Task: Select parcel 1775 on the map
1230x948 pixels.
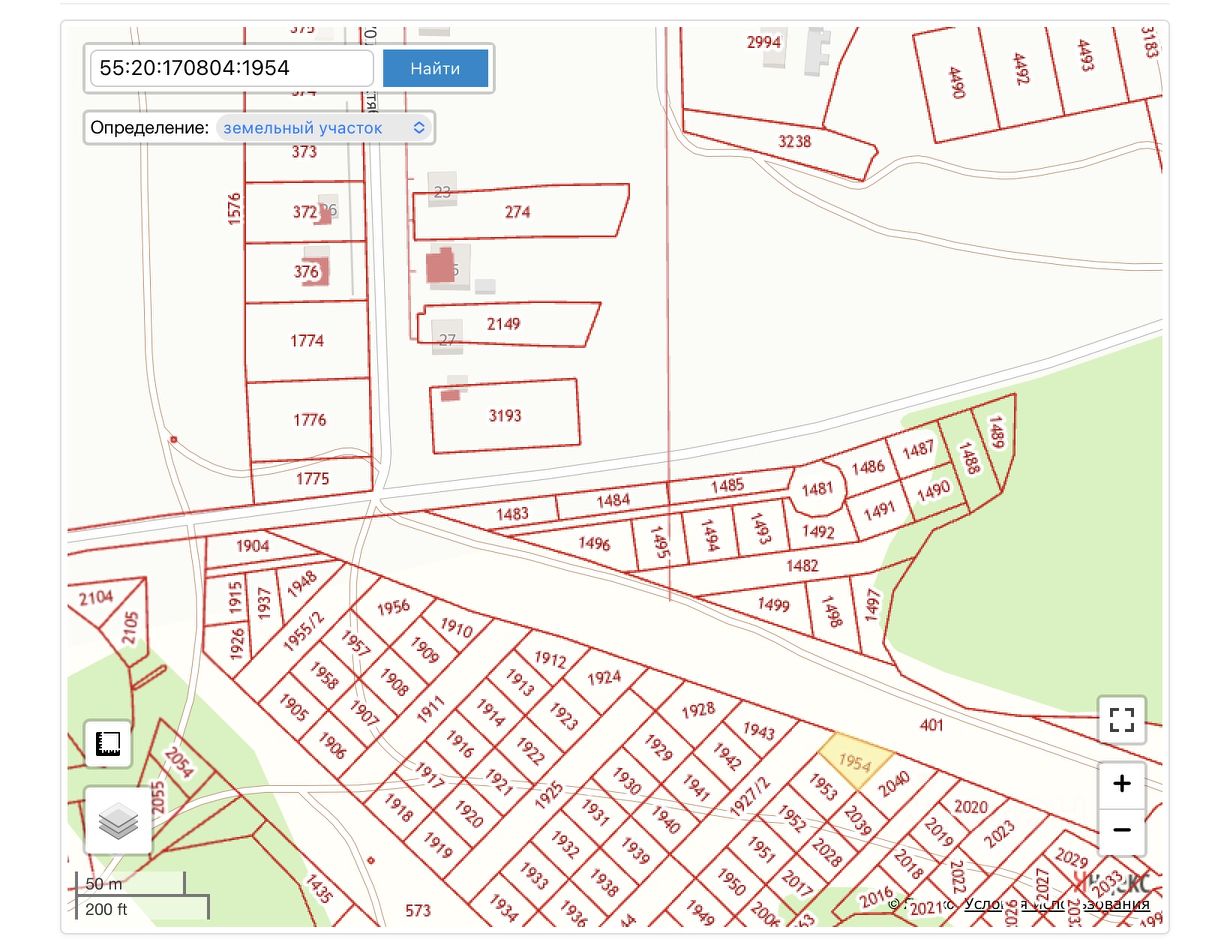Action: (x=312, y=479)
